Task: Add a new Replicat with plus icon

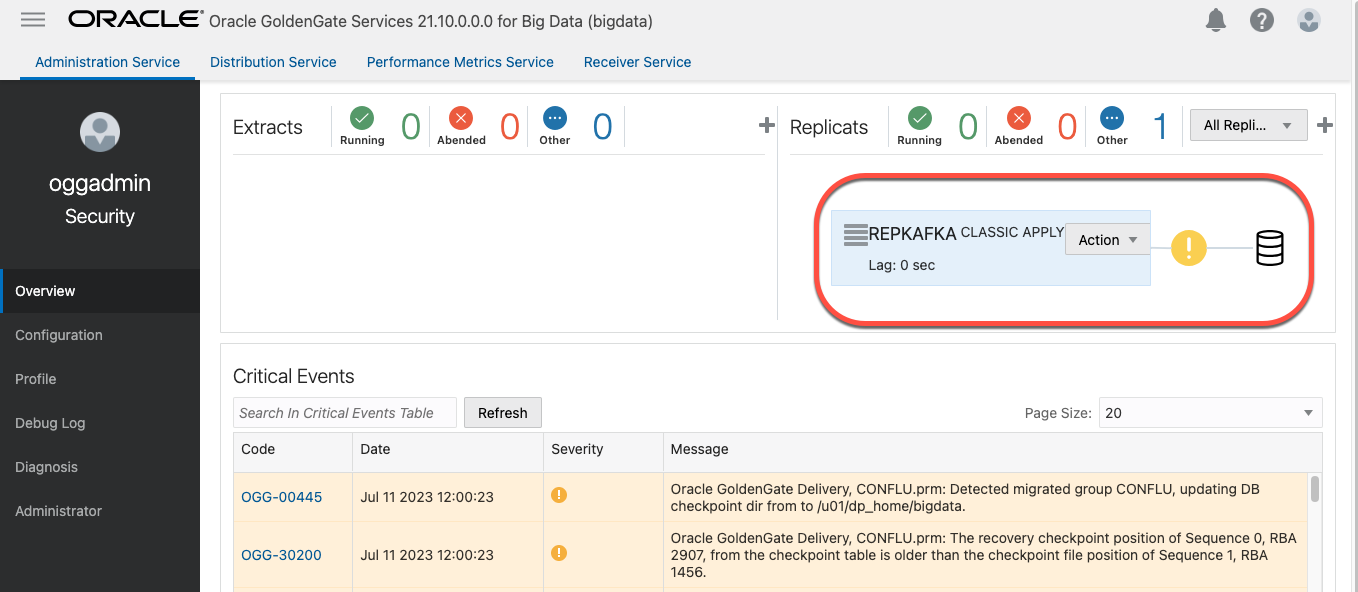Action: [x=1325, y=125]
